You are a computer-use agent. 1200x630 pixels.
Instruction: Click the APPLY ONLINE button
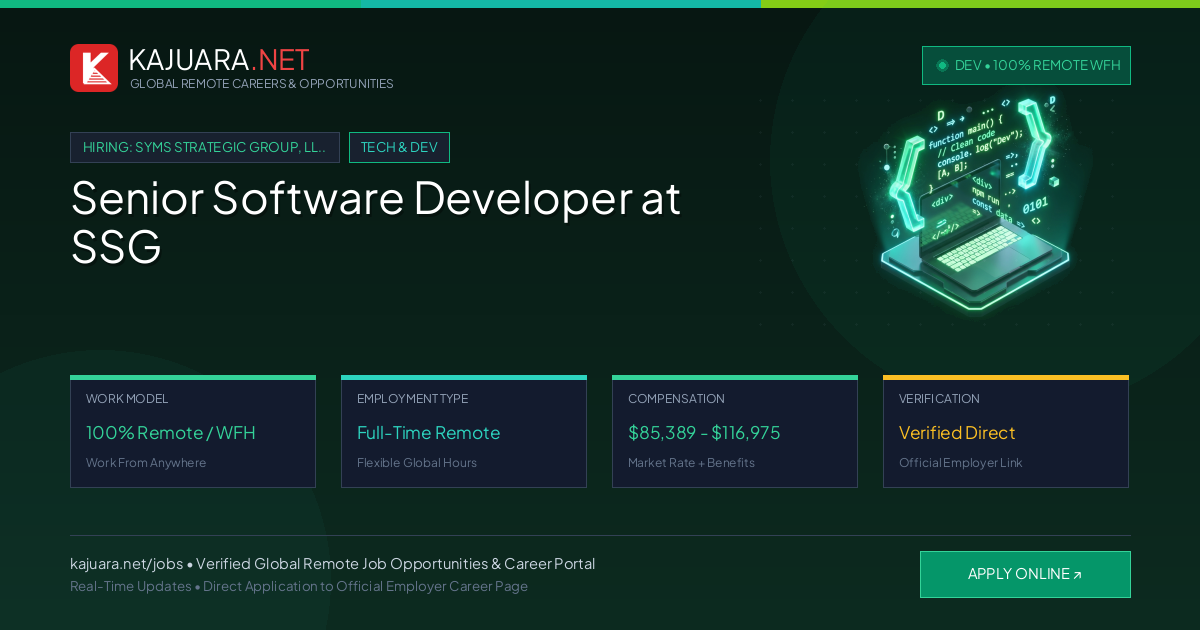pyautogui.click(x=1025, y=574)
